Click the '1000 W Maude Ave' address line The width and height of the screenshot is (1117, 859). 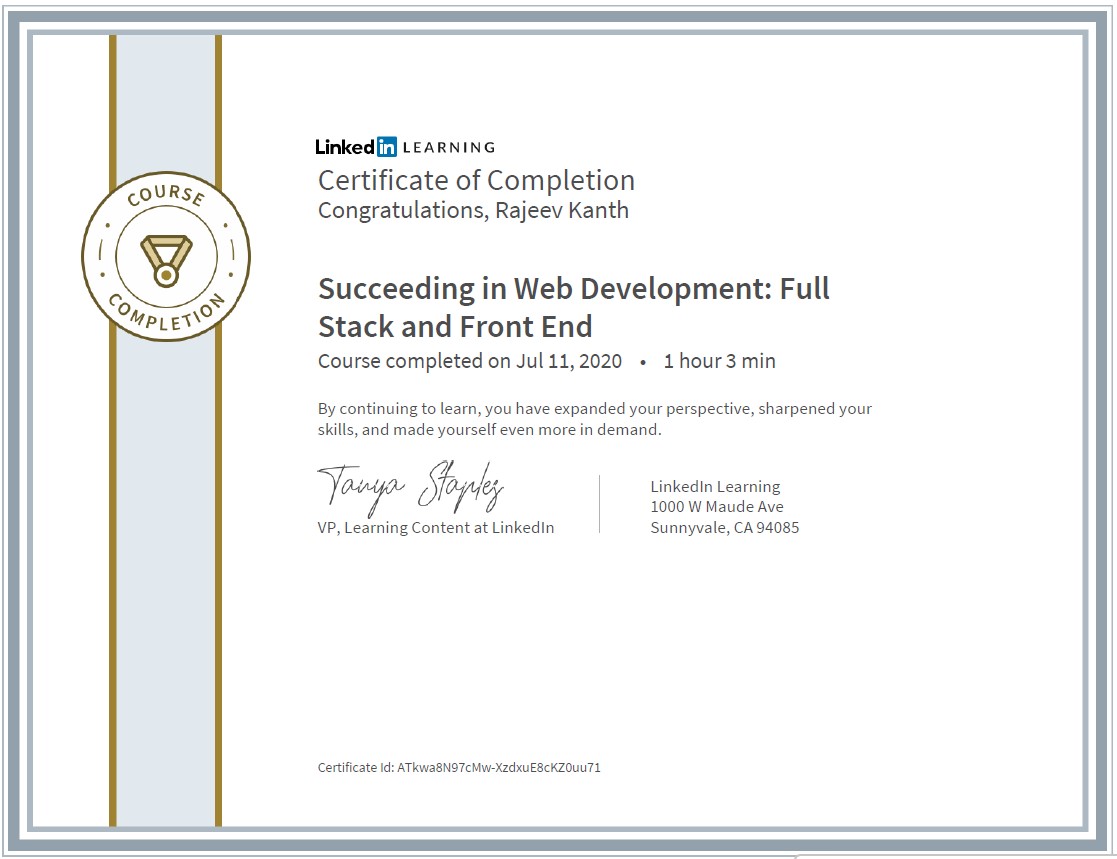coord(717,506)
